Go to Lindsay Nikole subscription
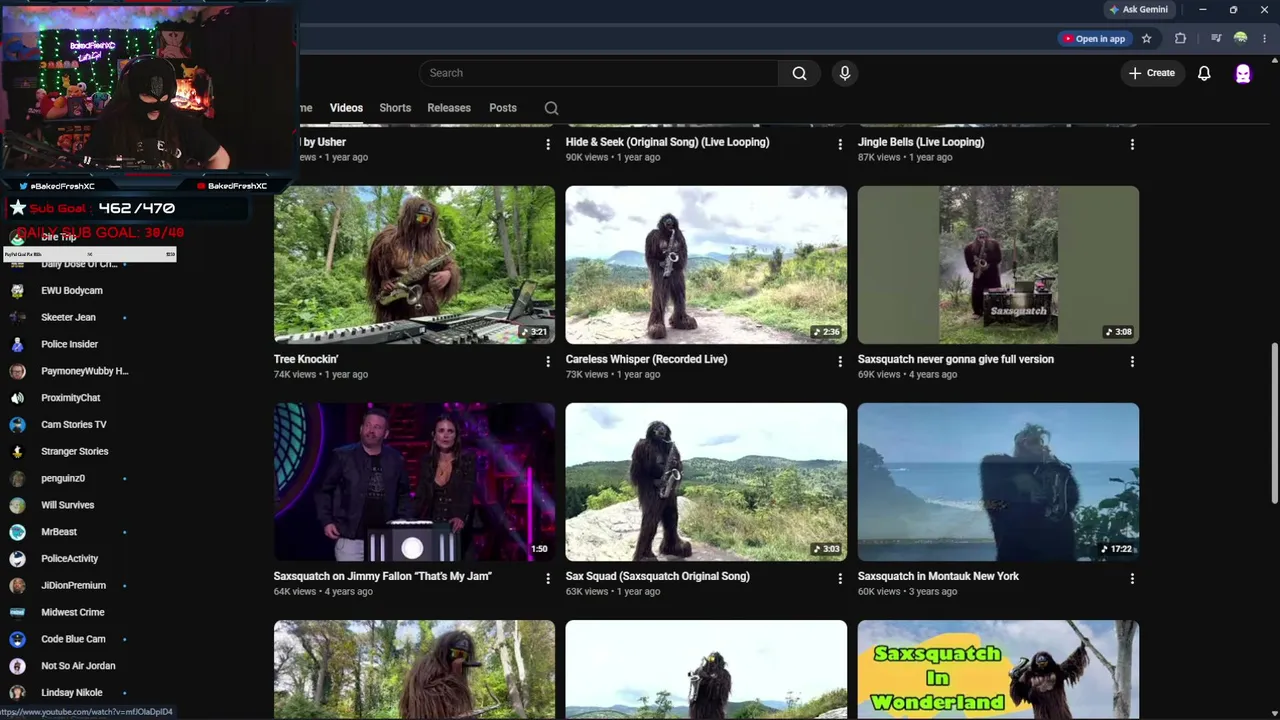1280x720 pixels. 72,693
